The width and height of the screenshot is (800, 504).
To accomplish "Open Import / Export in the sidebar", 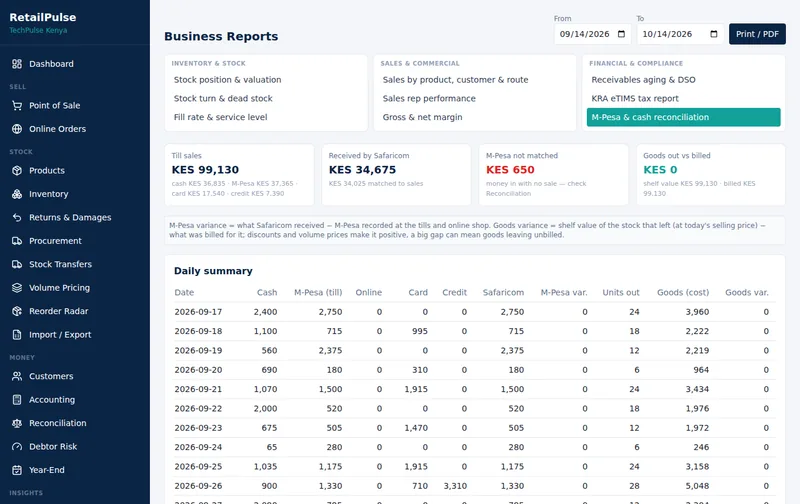I will (75, 335).
